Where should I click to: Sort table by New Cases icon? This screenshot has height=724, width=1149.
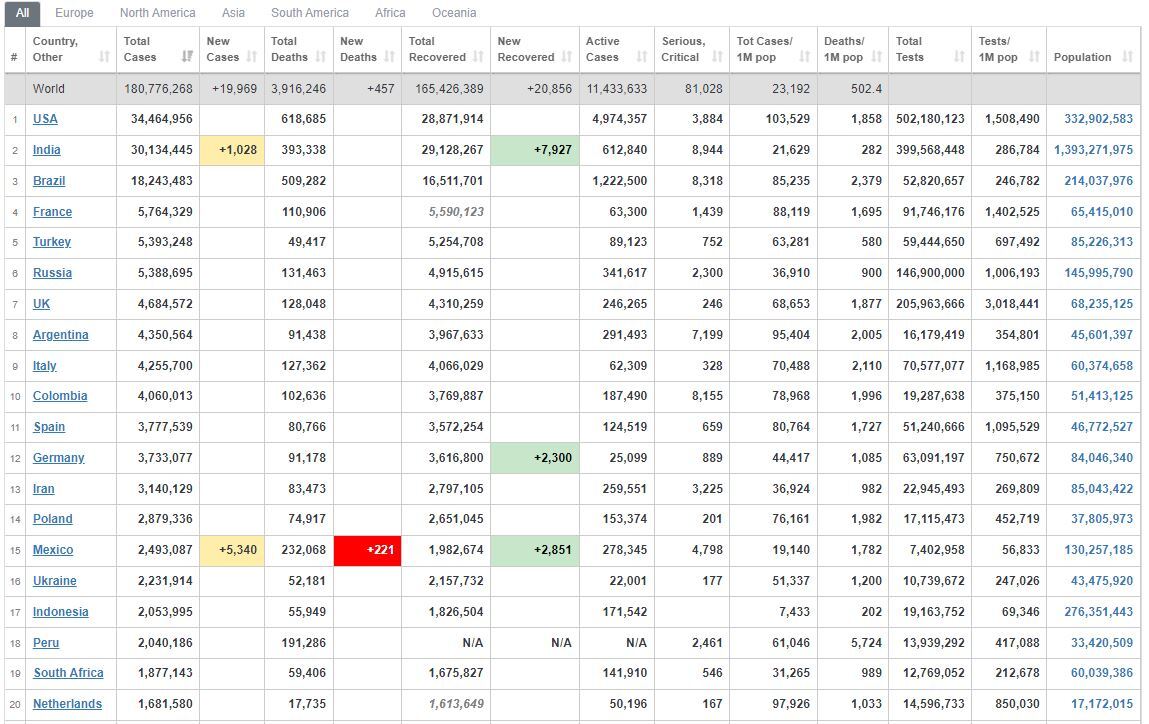tap(252, 56)
